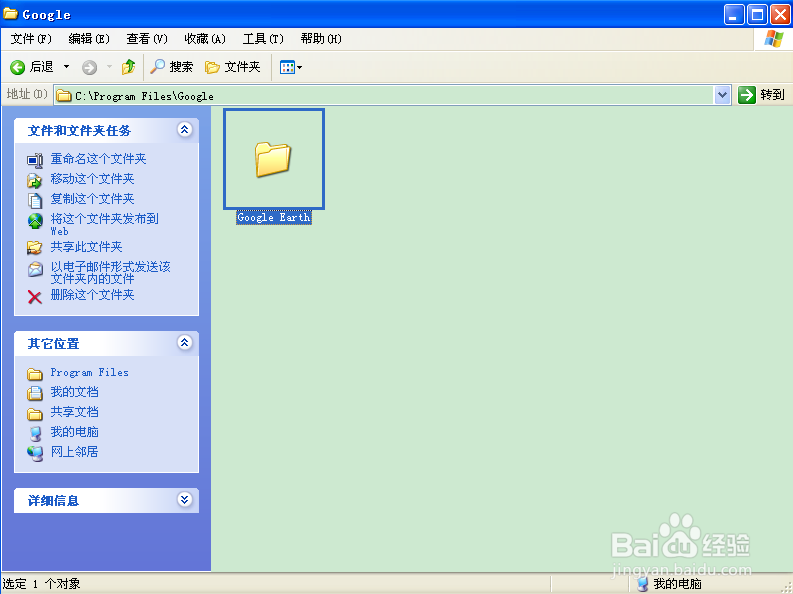
Task: Expand the address bar dropdown arrow
Action: point(722,95)
